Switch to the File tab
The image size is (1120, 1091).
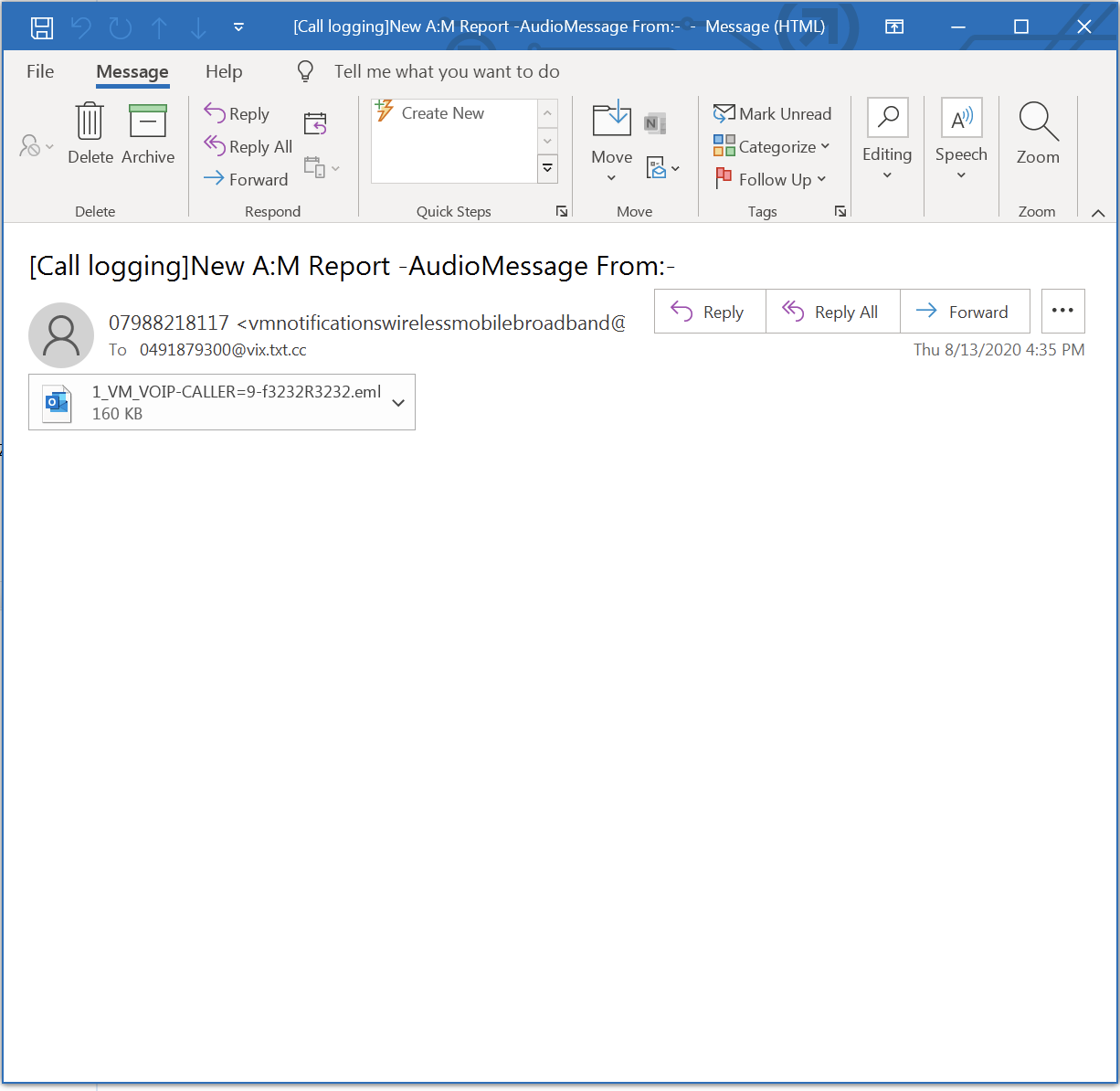pos(38,71)
